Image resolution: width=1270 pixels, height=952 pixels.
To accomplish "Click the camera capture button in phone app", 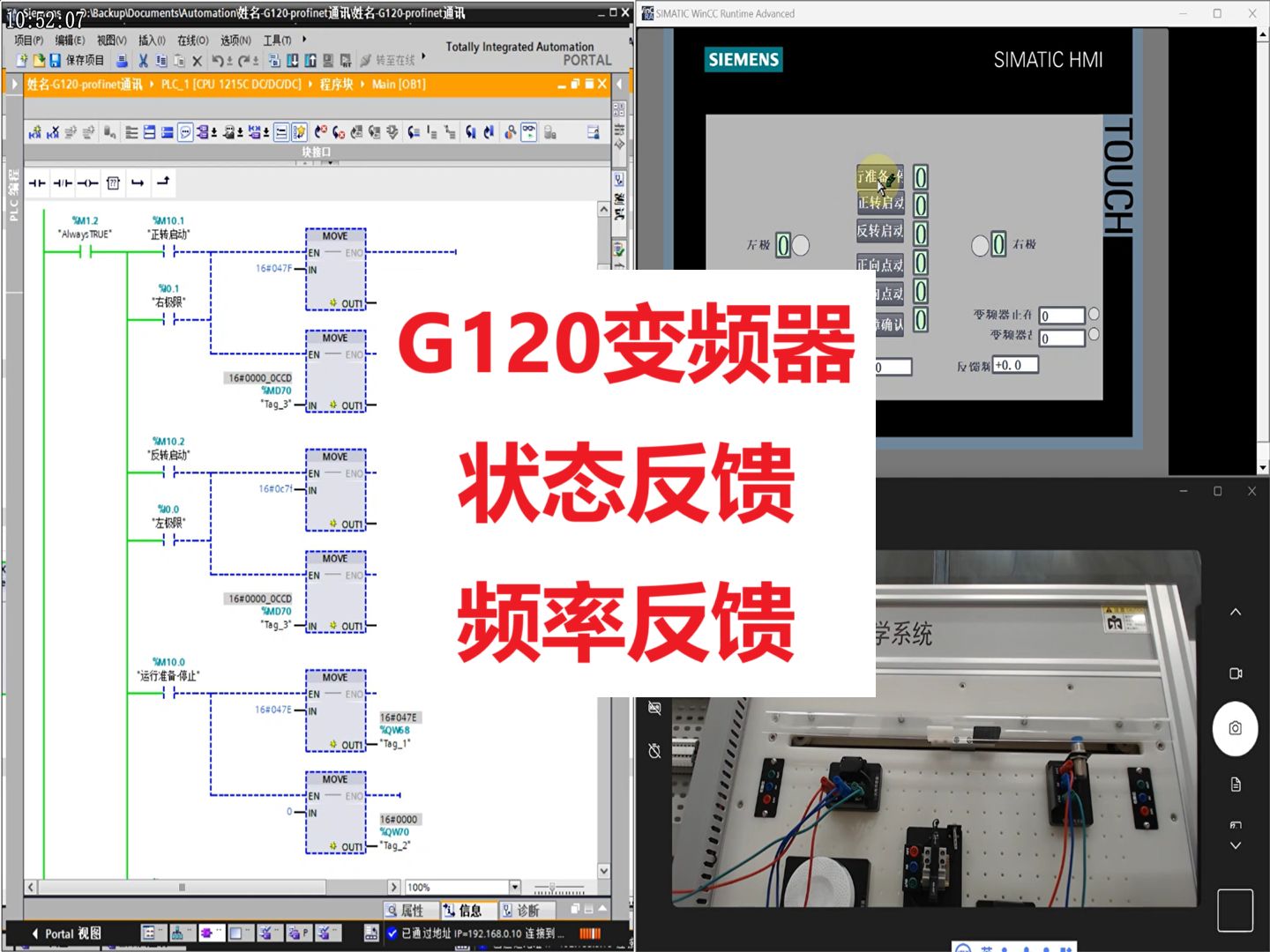I will coord(1235,728).
